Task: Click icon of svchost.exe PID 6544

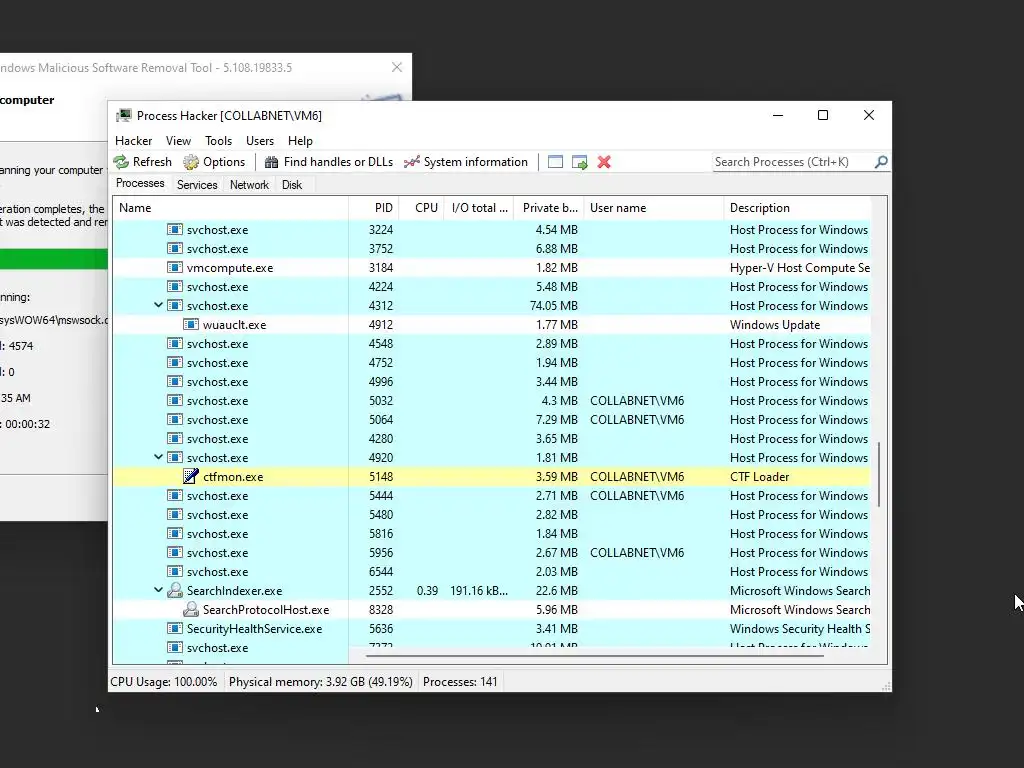Action: [174, 571]
